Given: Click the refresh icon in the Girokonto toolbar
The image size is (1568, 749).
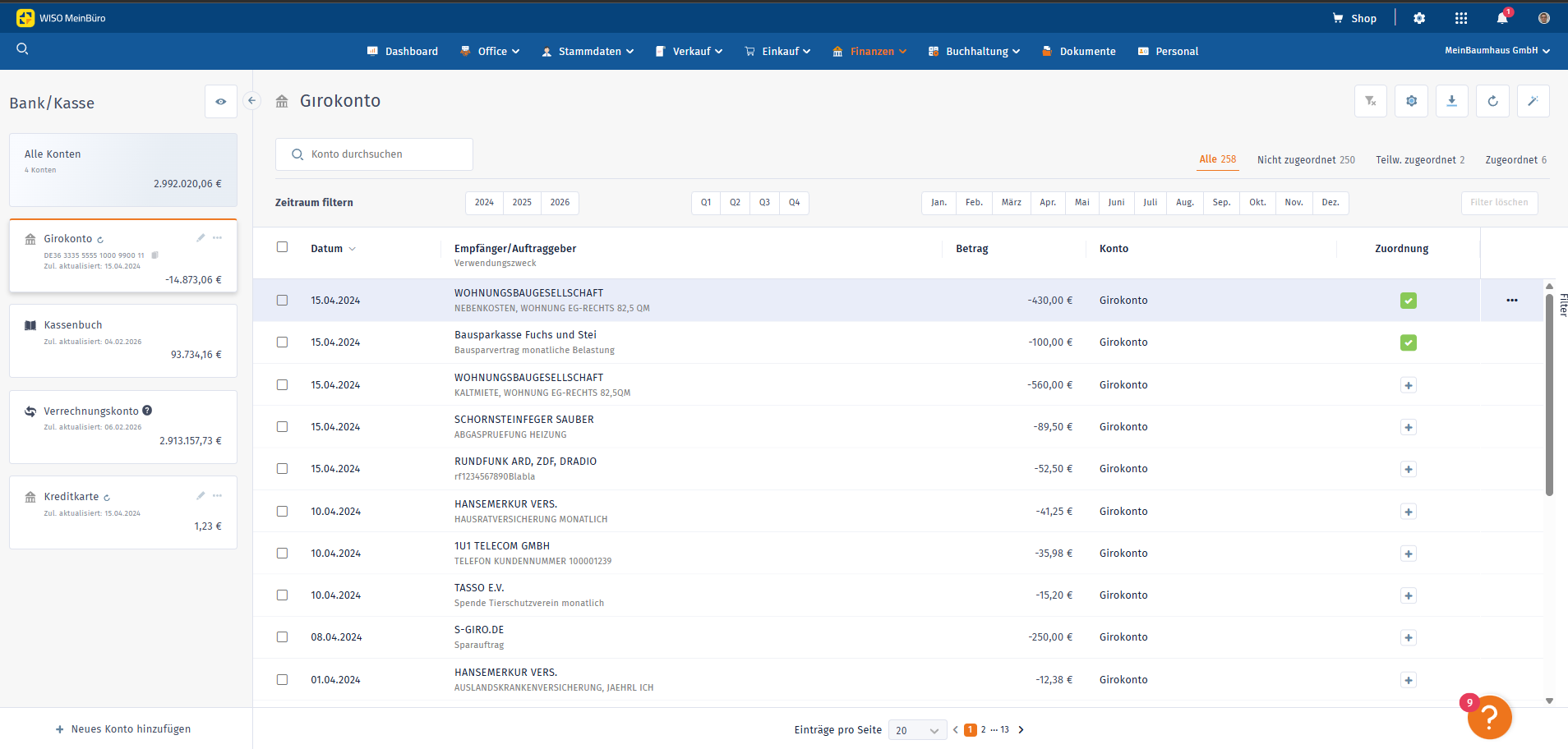Looking at the screenshot, I should click(1492, 101).
